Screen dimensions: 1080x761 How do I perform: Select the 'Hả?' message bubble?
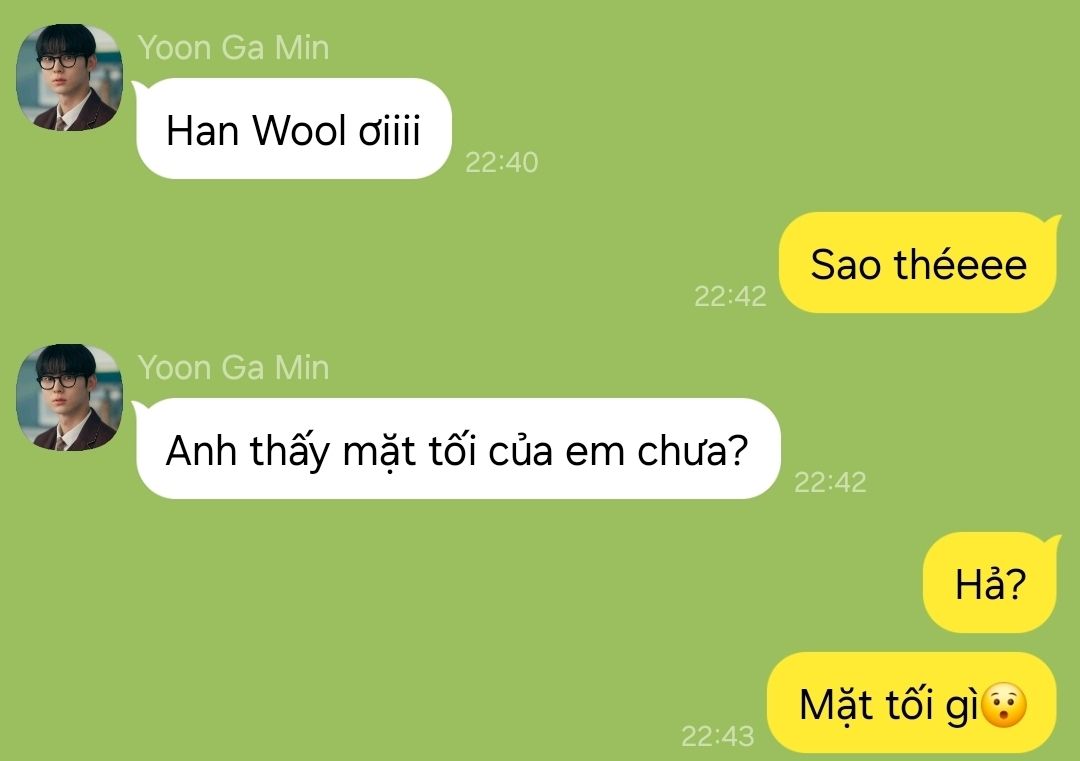point(990,583)
